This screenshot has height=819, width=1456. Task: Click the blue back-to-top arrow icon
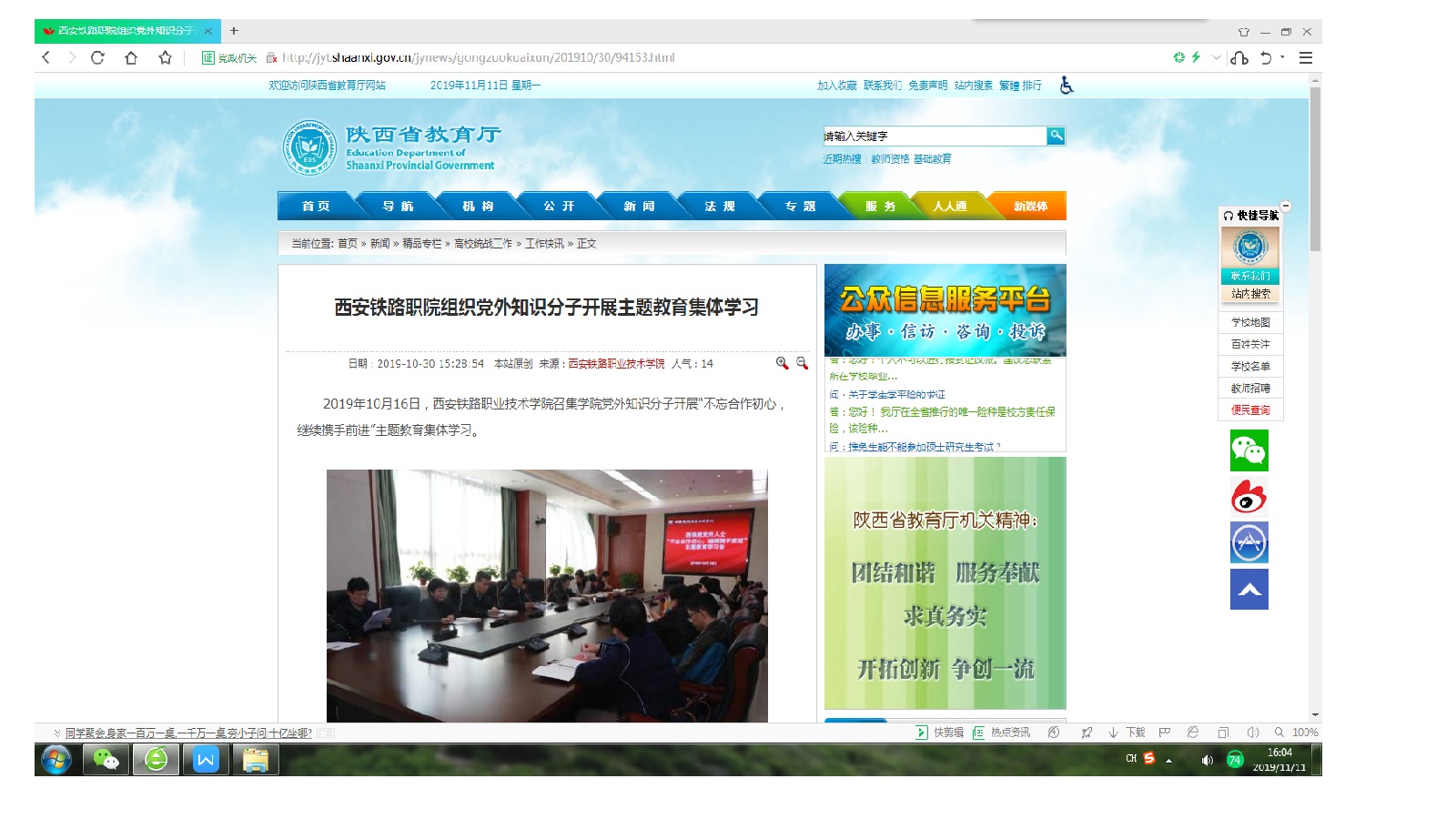(1249, 590)
